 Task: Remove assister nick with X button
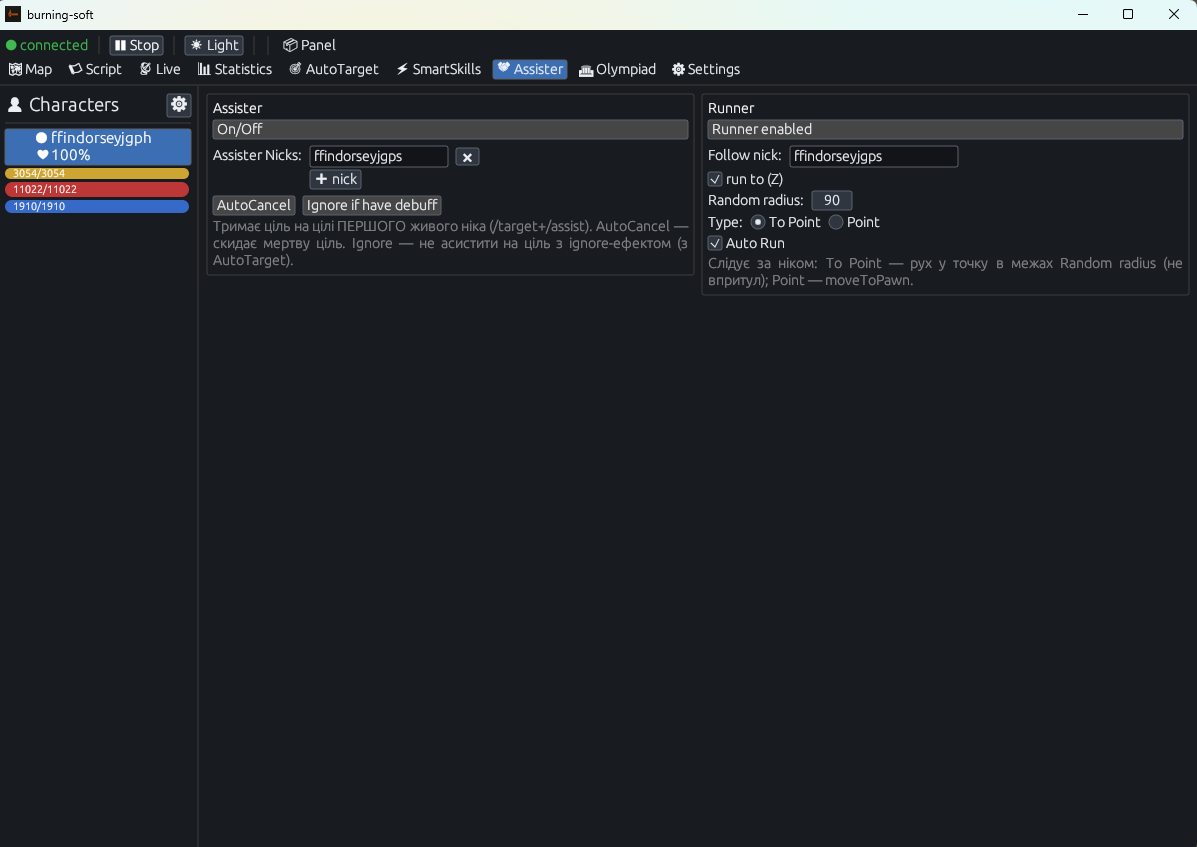click(x=467, y=157)
